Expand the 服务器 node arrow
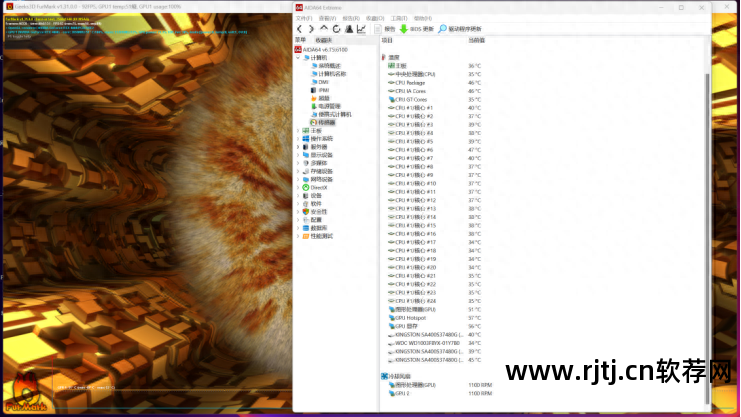 coord(298,147)
